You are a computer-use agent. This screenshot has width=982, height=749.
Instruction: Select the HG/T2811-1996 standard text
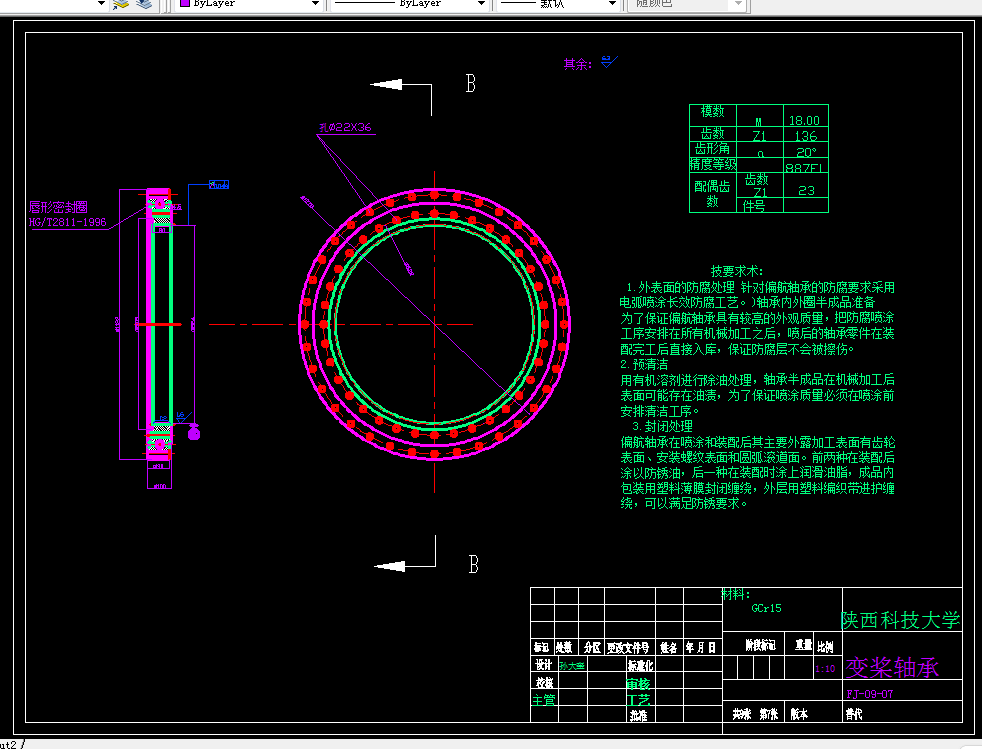coord(68,222)
